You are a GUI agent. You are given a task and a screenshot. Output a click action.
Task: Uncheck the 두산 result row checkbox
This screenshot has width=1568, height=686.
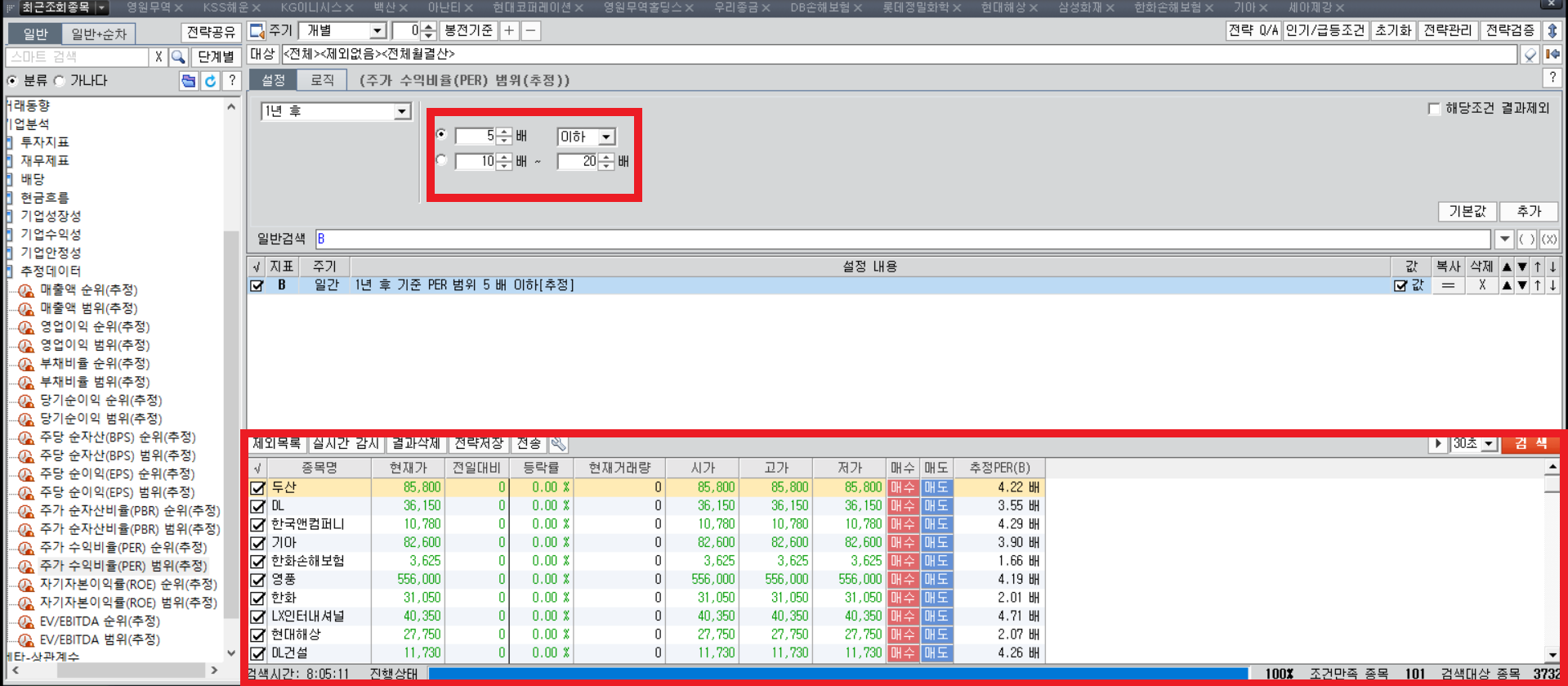click(x=258, y=487)
